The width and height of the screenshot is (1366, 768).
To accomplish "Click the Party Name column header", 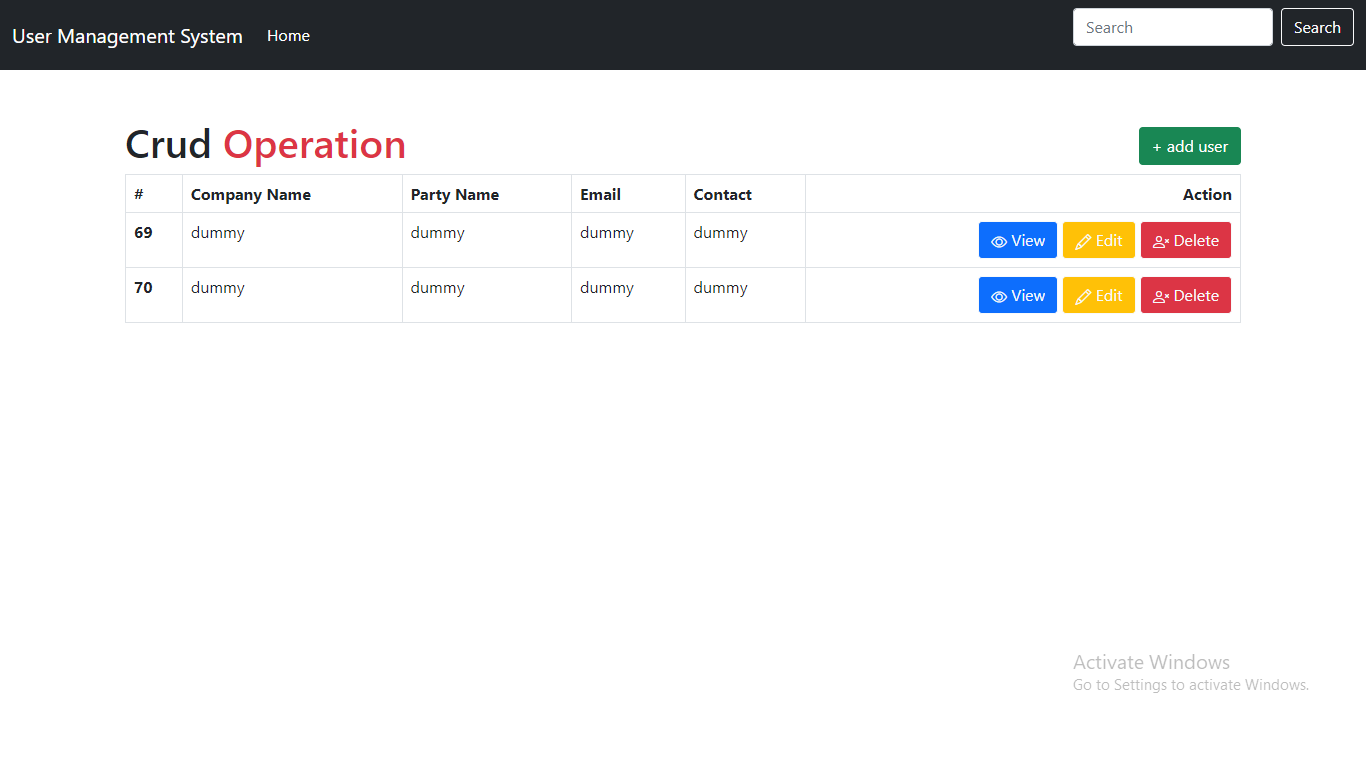I will [x=455, y=195].
